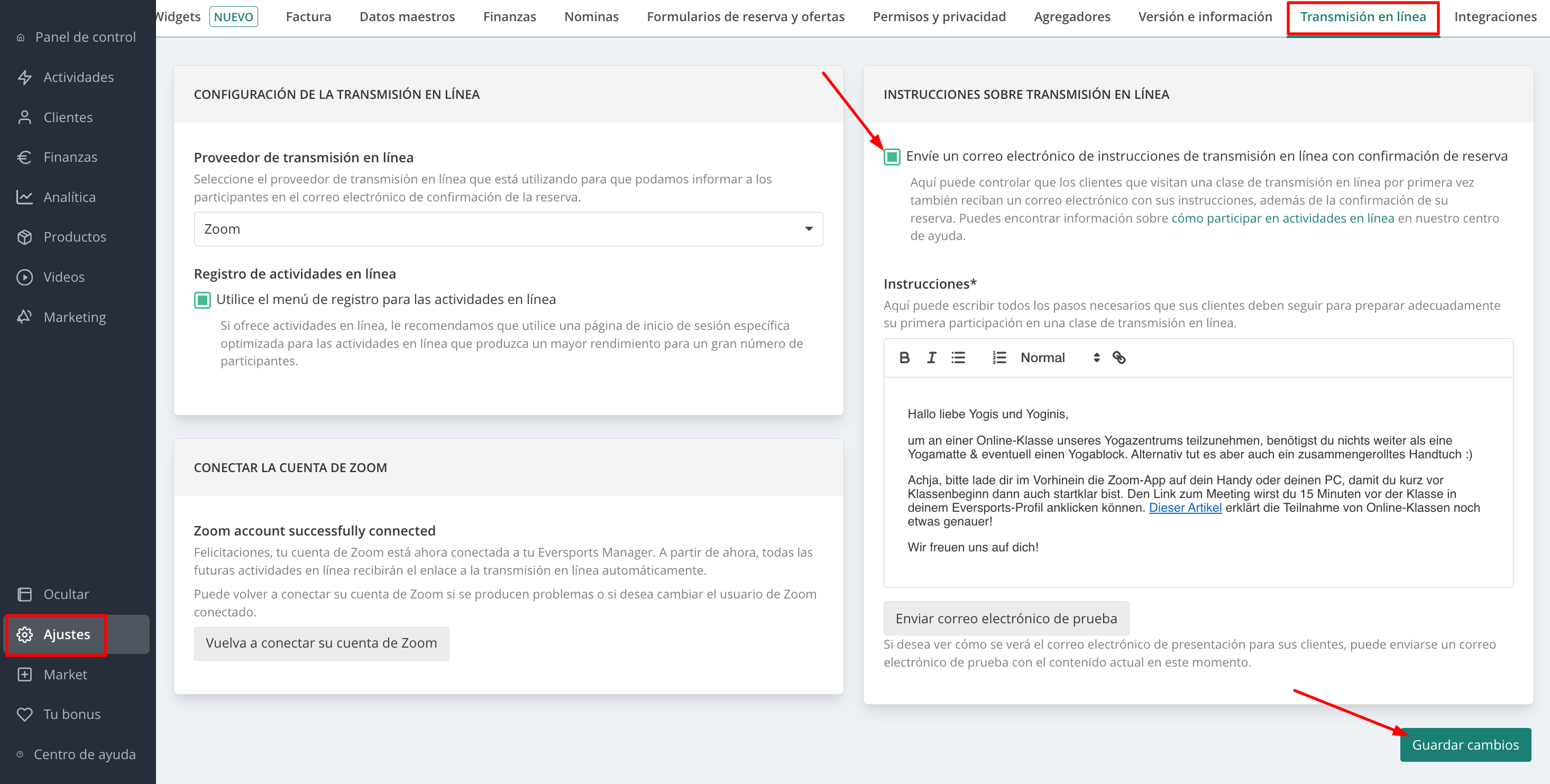Click the Market plus-square icon
Image resolution: width=1550 pixels, height=784 pixels.
(25, 675)
